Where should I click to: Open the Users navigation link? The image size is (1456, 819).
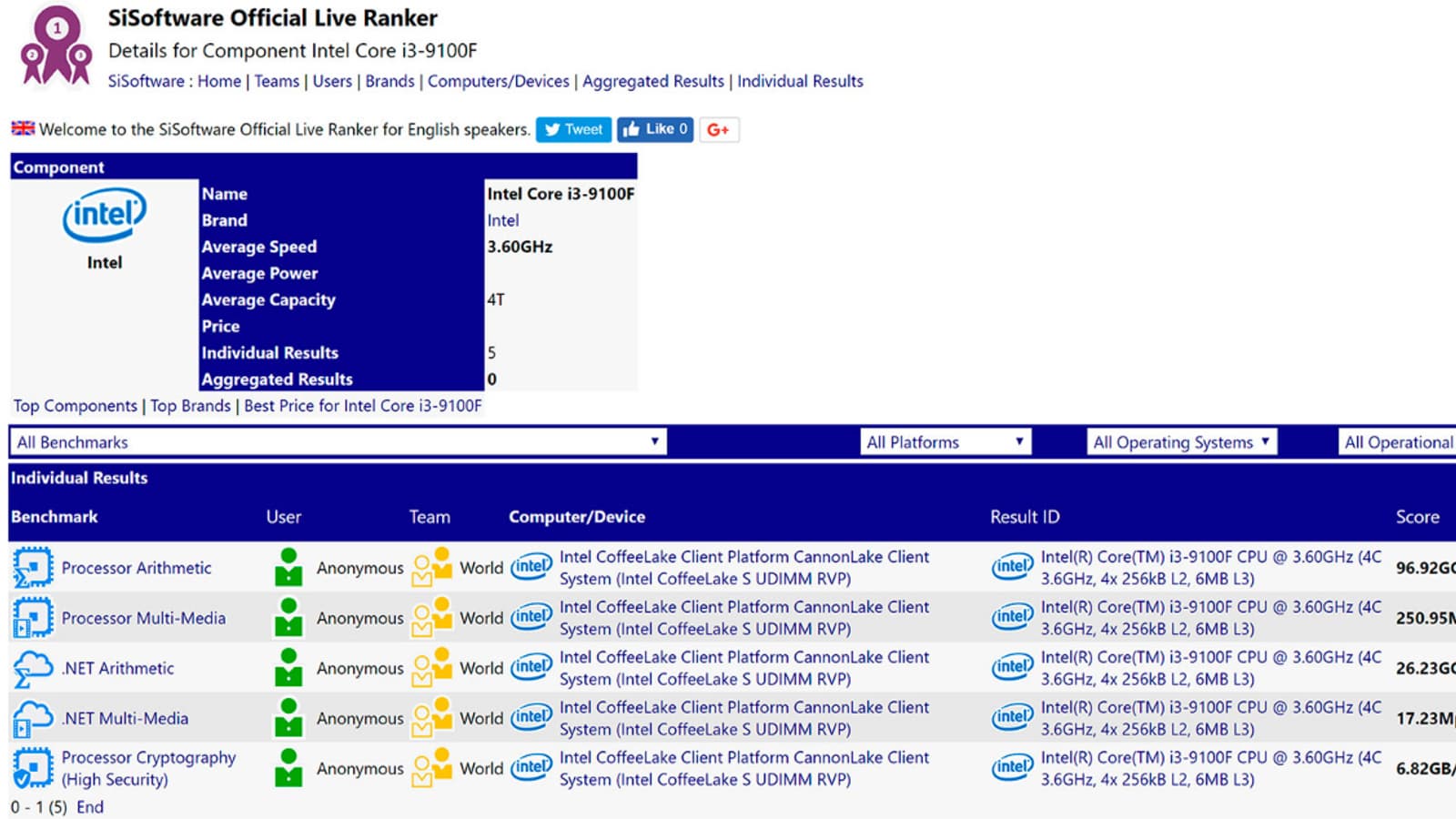(x=332, y=81)
